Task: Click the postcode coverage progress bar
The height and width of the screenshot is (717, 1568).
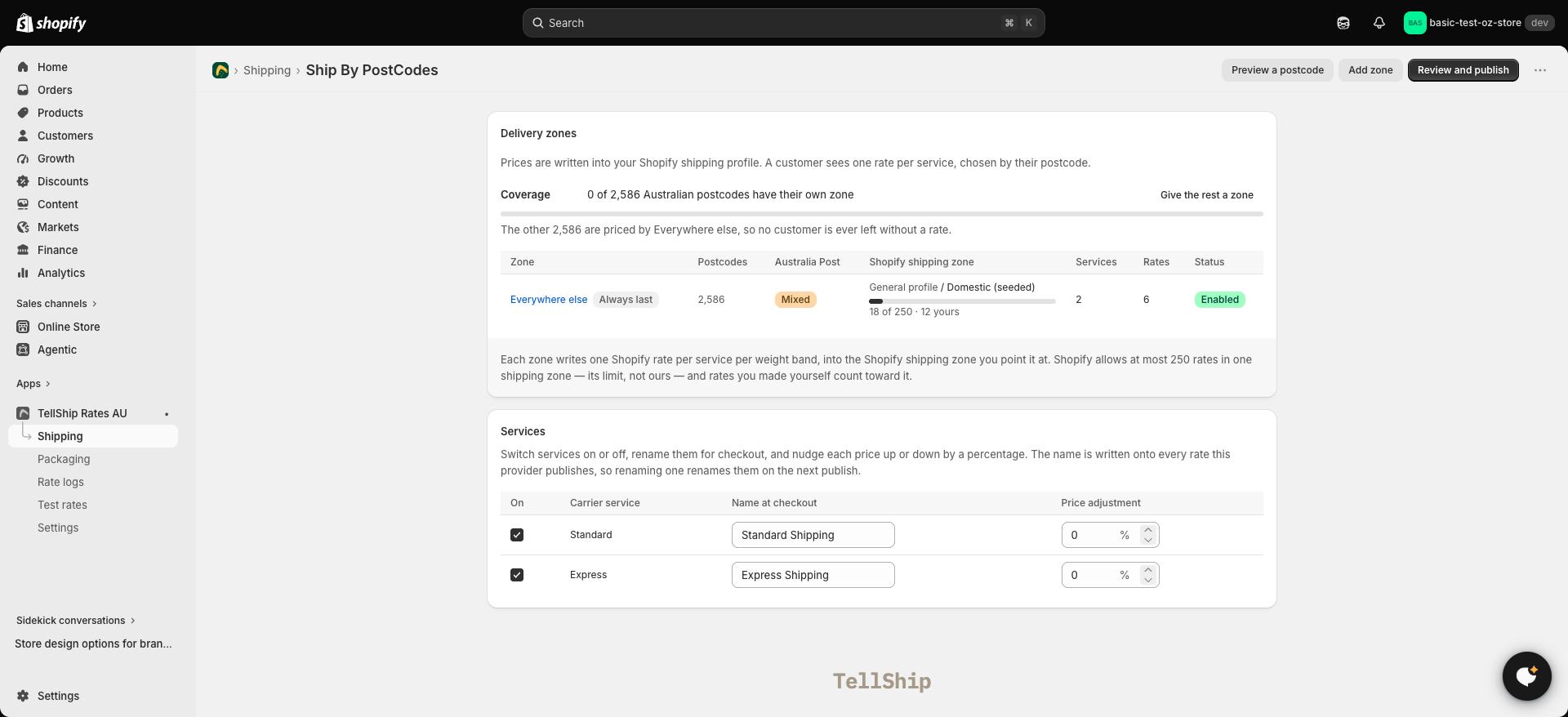Action: pyautogui.click(x=882, y=214)
